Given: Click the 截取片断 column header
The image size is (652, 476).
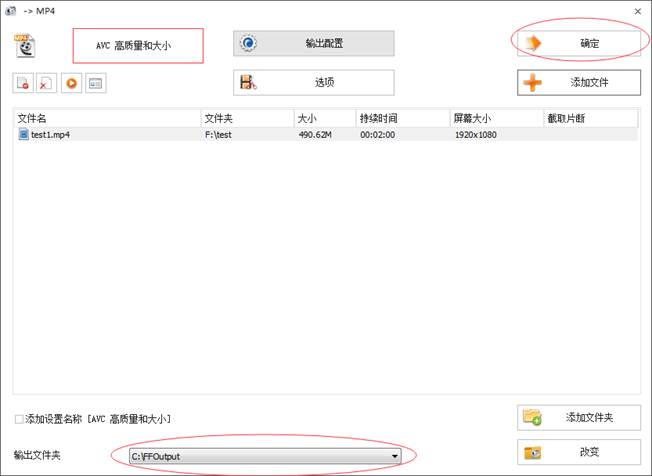Looking at the screenshot, I should pos(590,118).
